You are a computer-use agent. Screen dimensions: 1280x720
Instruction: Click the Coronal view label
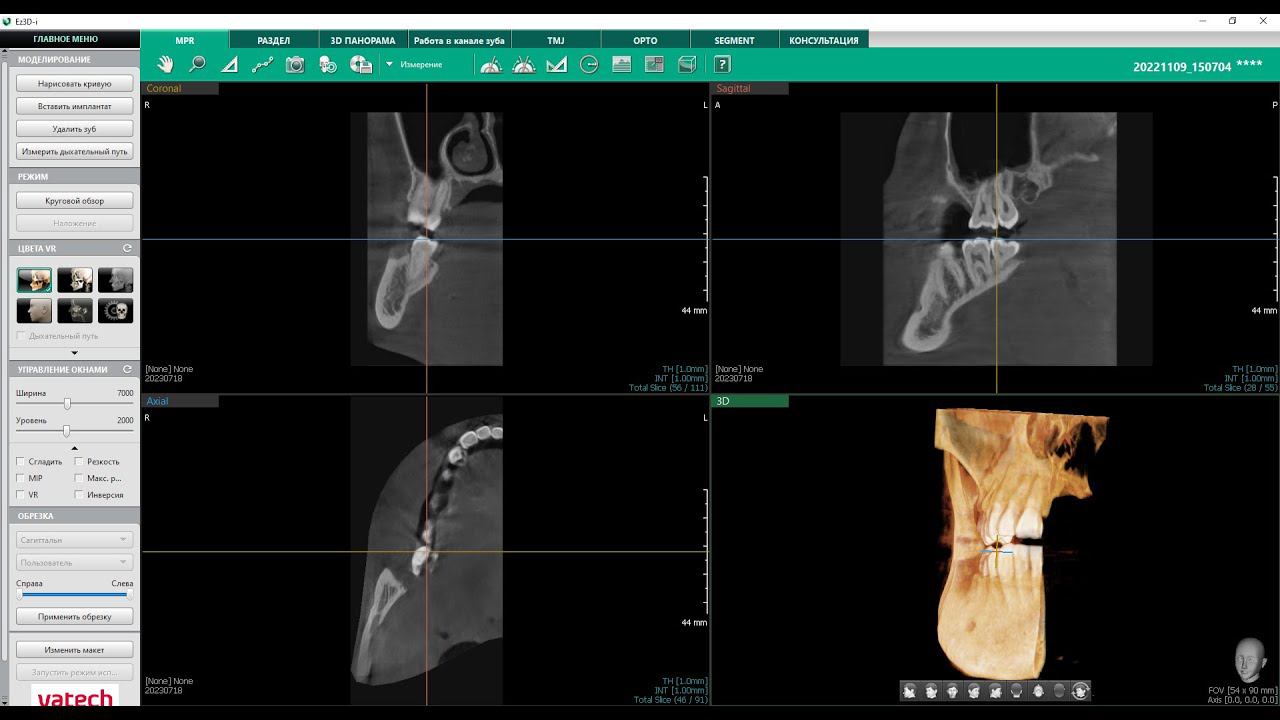pos(164,88)
